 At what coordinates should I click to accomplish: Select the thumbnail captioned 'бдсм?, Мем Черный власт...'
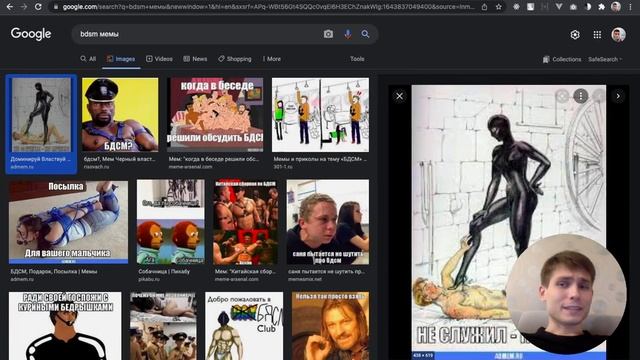pos(120,115)
